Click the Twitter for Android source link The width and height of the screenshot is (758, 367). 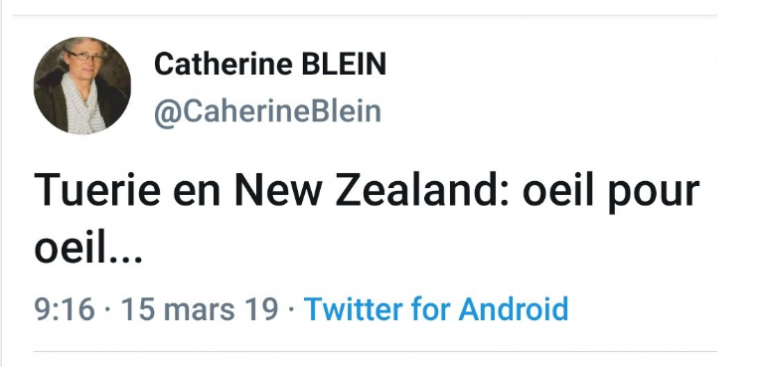(436, 309)
